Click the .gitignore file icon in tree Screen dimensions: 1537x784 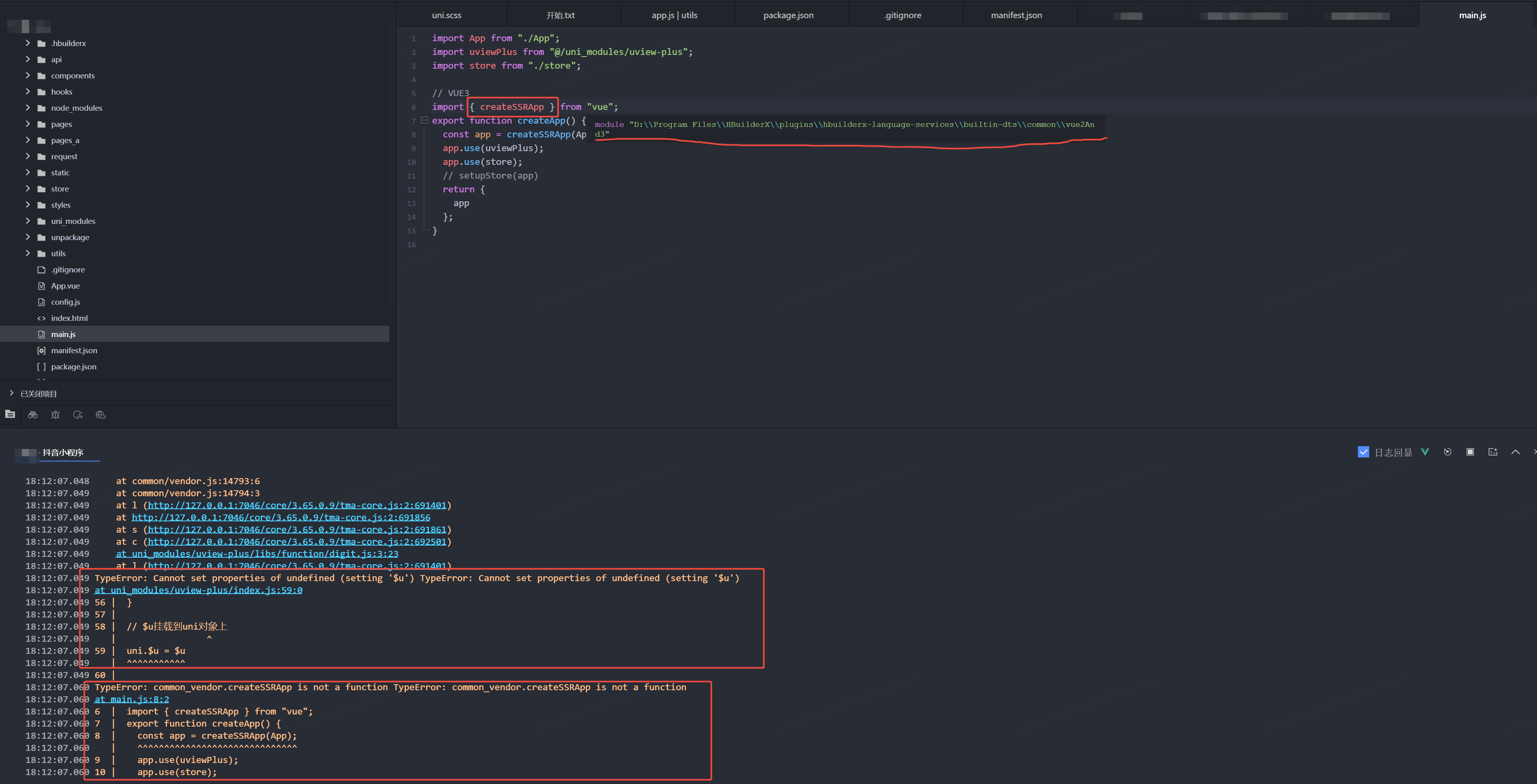click(x=41, y=270)
